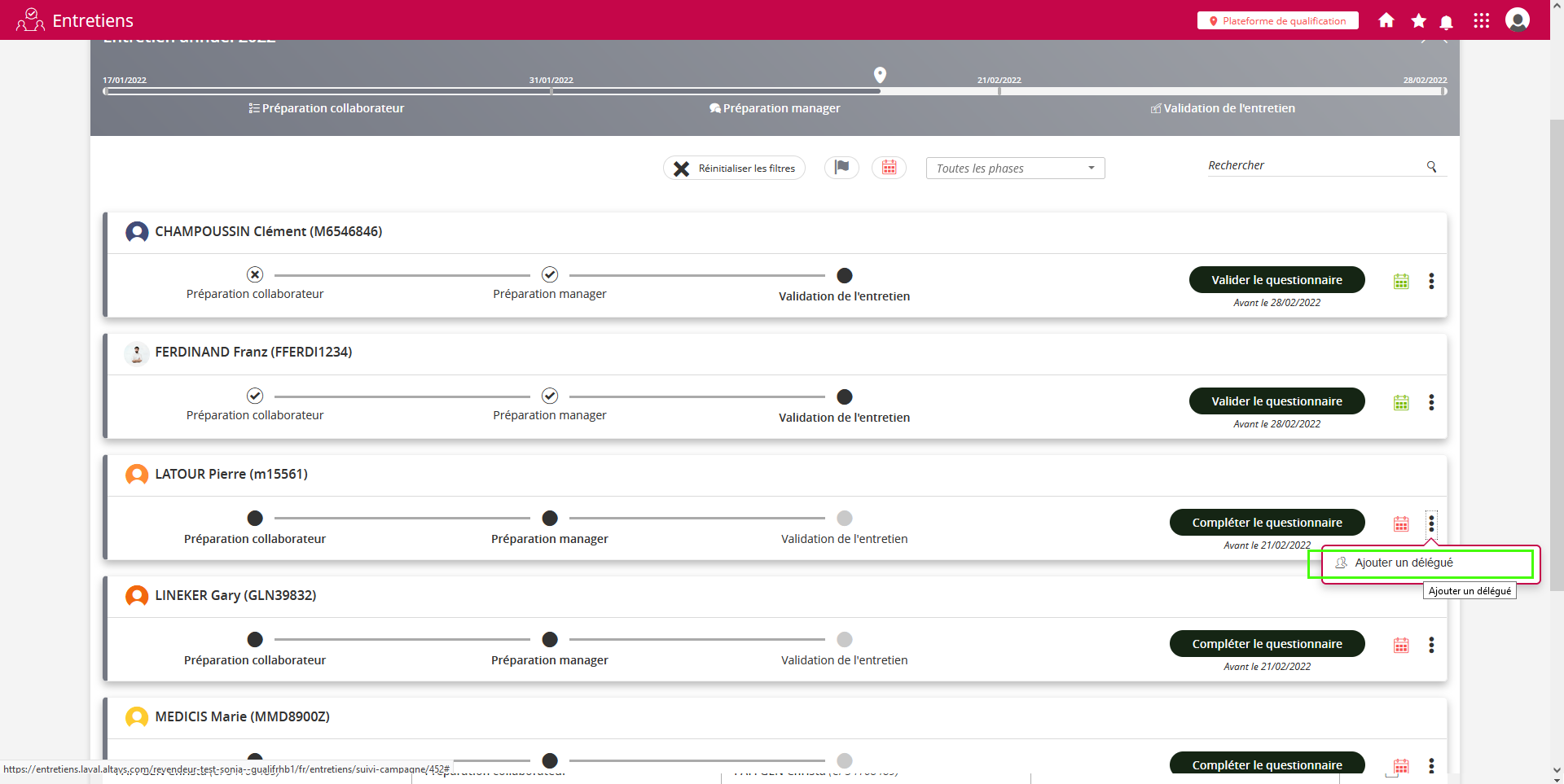Open three-dot menu for CHAMPOUSSIN Clément
Viewport: 1564px width, 784px height.
(1431, 281)
